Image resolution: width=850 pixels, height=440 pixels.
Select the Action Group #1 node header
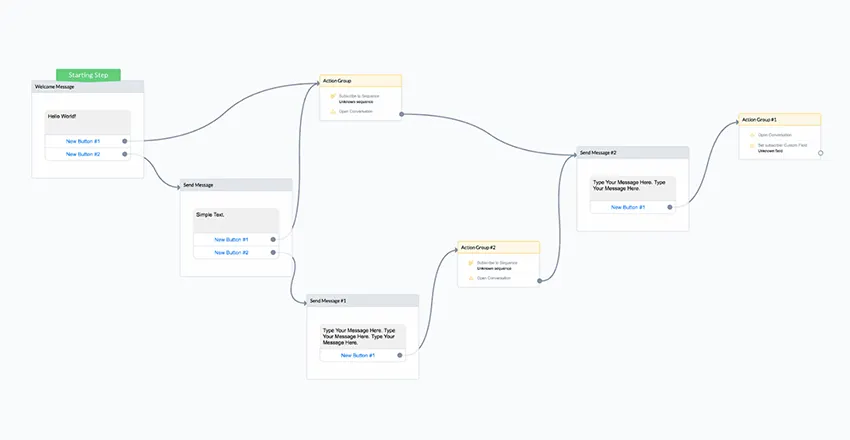[779, 119]
